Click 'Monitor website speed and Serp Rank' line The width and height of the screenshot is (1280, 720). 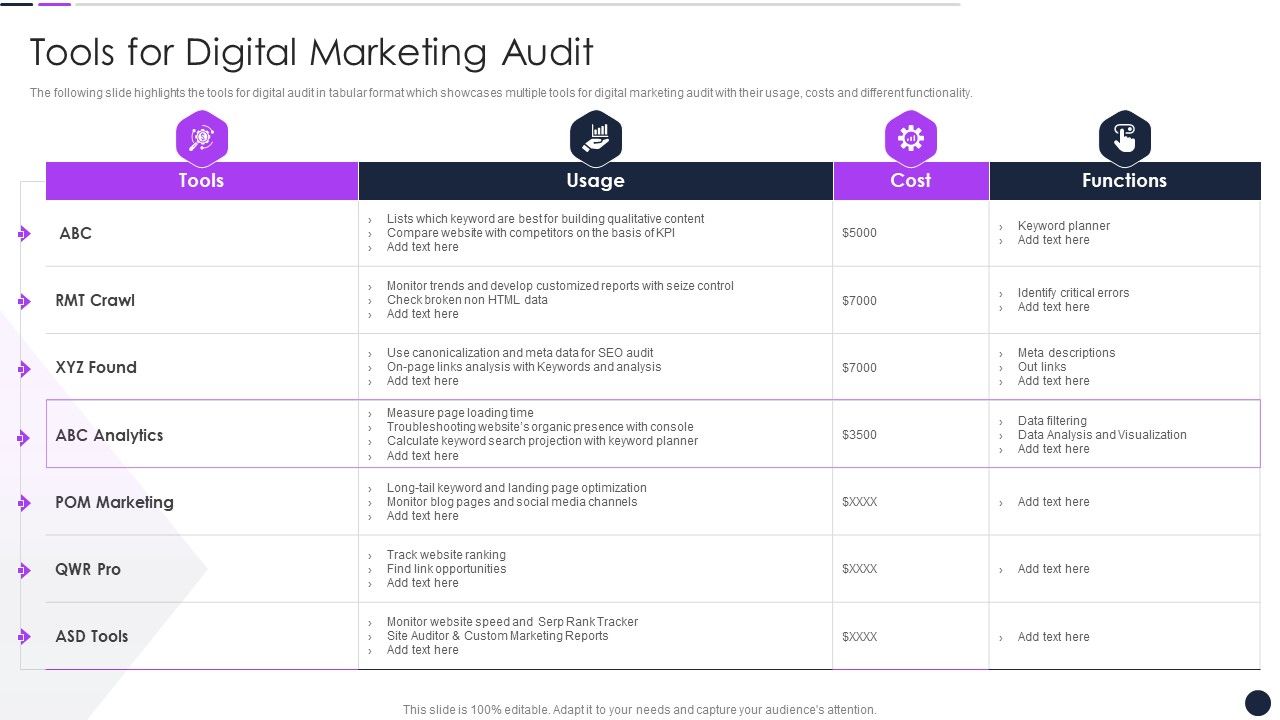[x=512, y=622]
